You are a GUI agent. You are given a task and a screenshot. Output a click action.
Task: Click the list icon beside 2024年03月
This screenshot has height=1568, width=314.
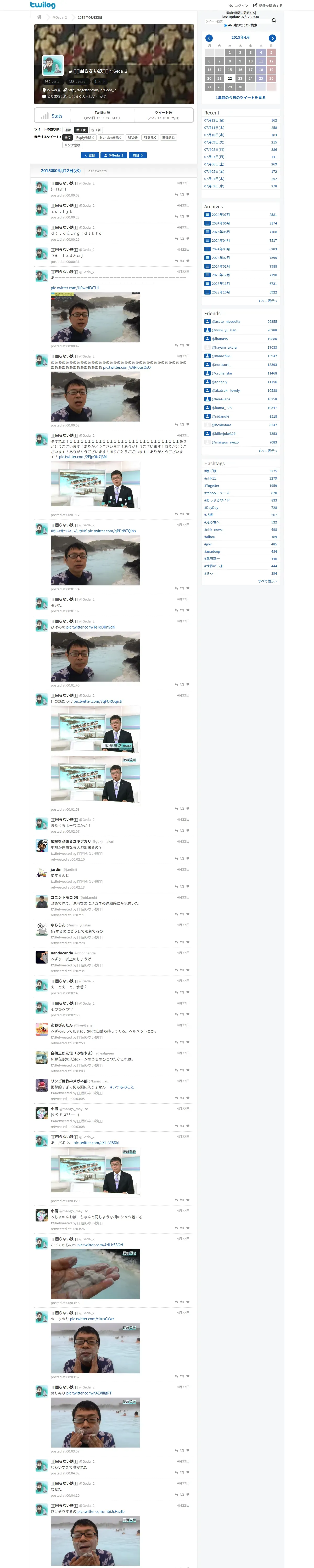207,249
